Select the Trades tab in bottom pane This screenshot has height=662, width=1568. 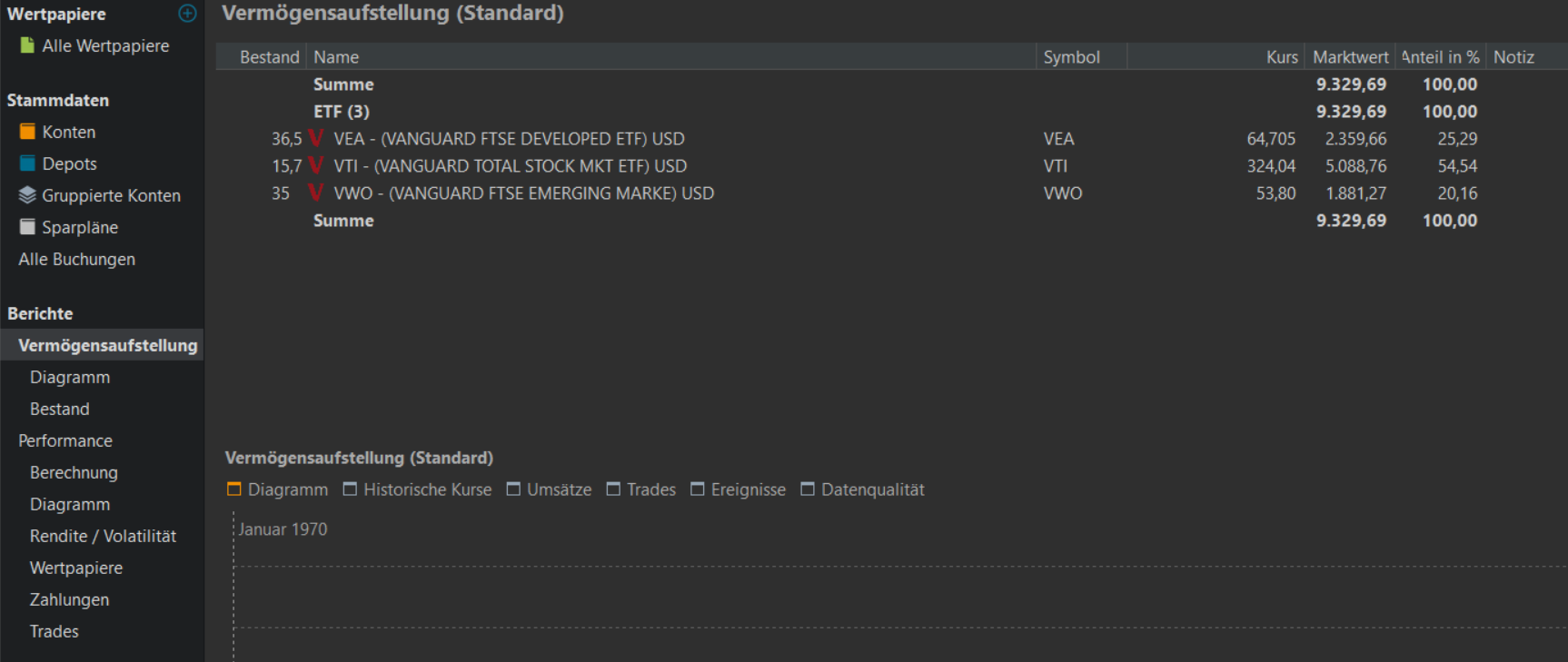click(x=641, y=489)
